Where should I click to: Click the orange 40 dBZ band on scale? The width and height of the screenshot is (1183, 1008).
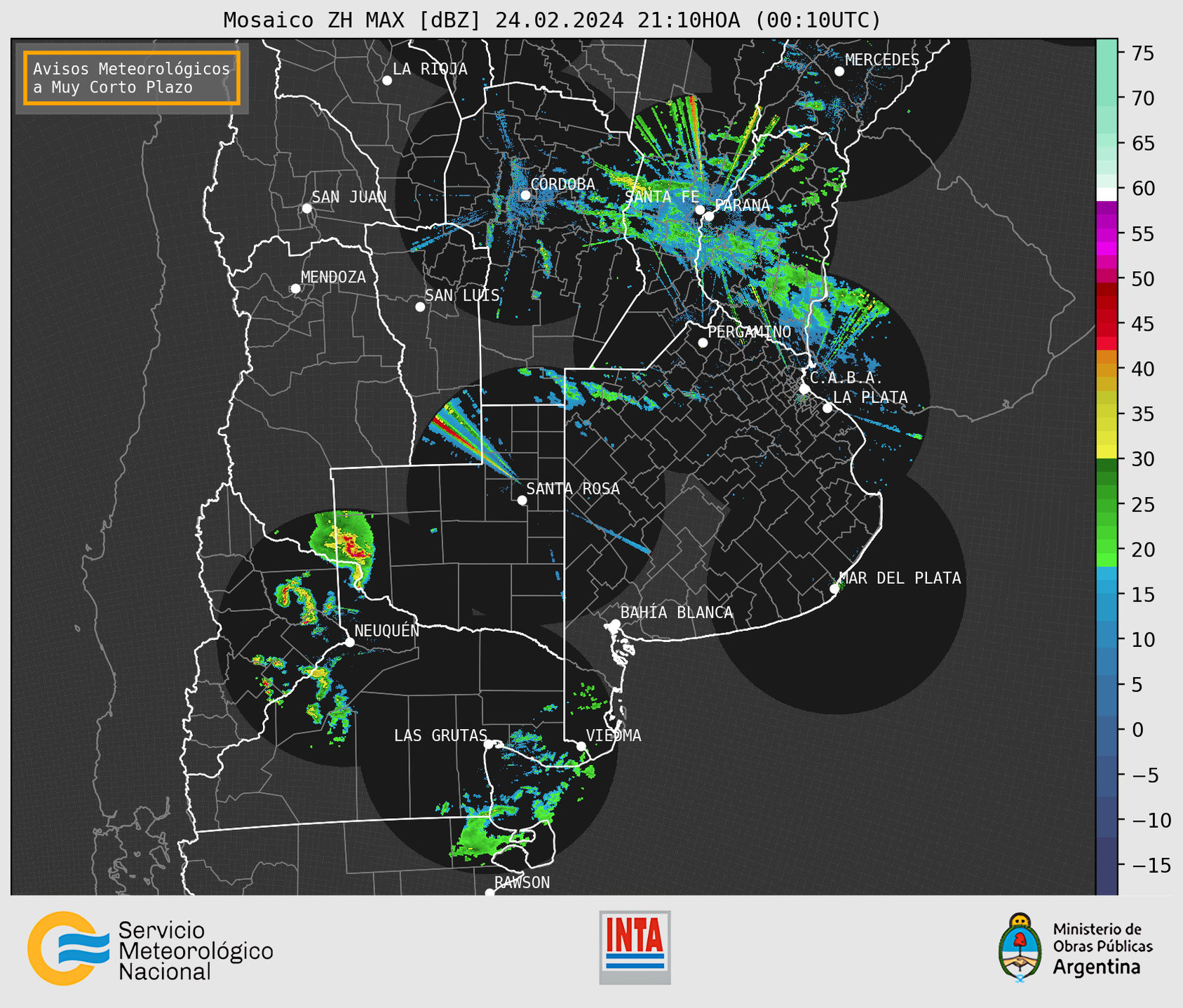tap(1107, 369)
